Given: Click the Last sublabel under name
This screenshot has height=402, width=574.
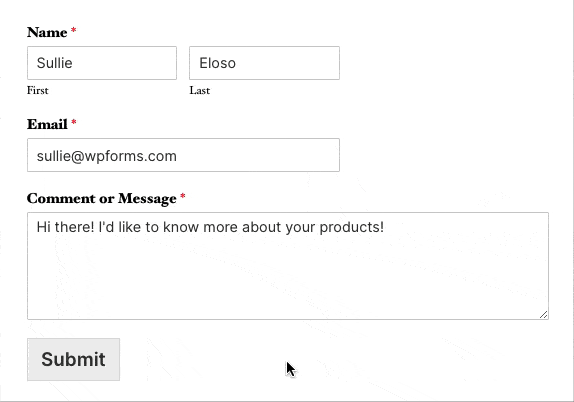Looking at the screenshot, I should [200, 90].
